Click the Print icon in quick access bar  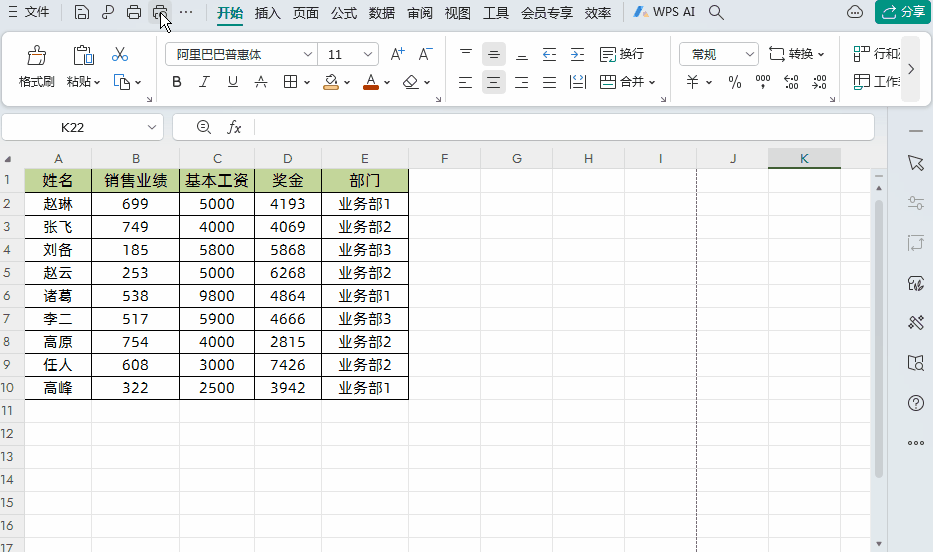(134, 13)
